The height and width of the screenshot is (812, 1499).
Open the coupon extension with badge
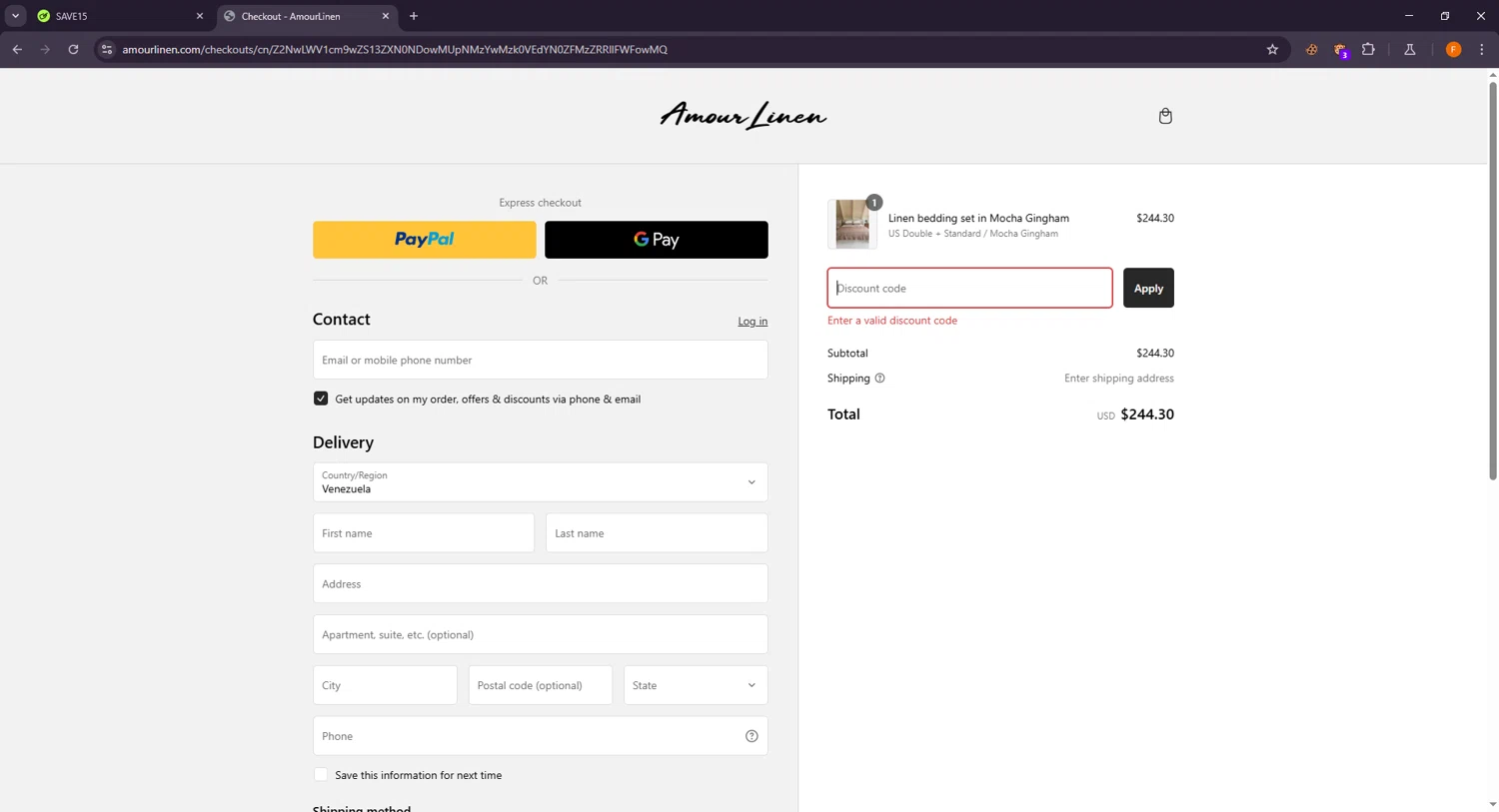click(x=1340, y=50)
